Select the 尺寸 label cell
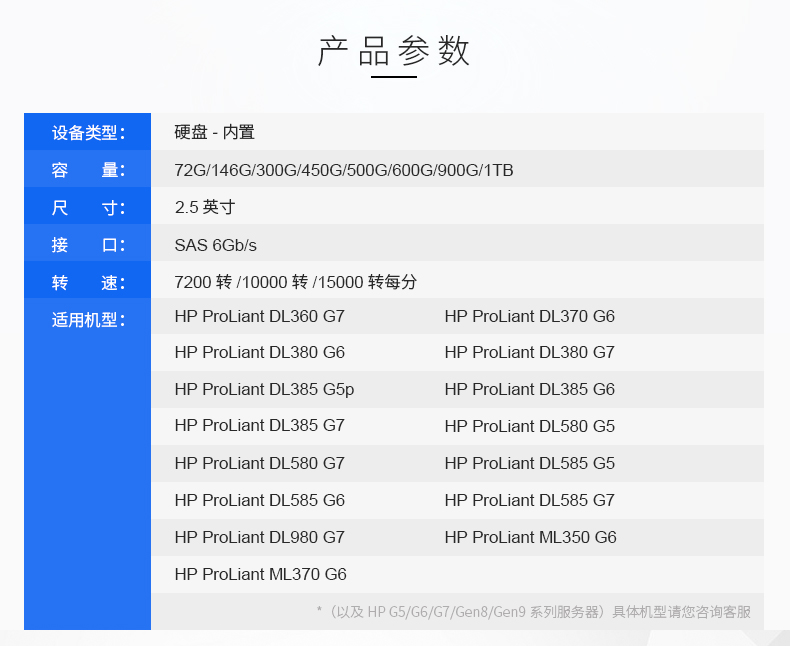 point(88,207)
